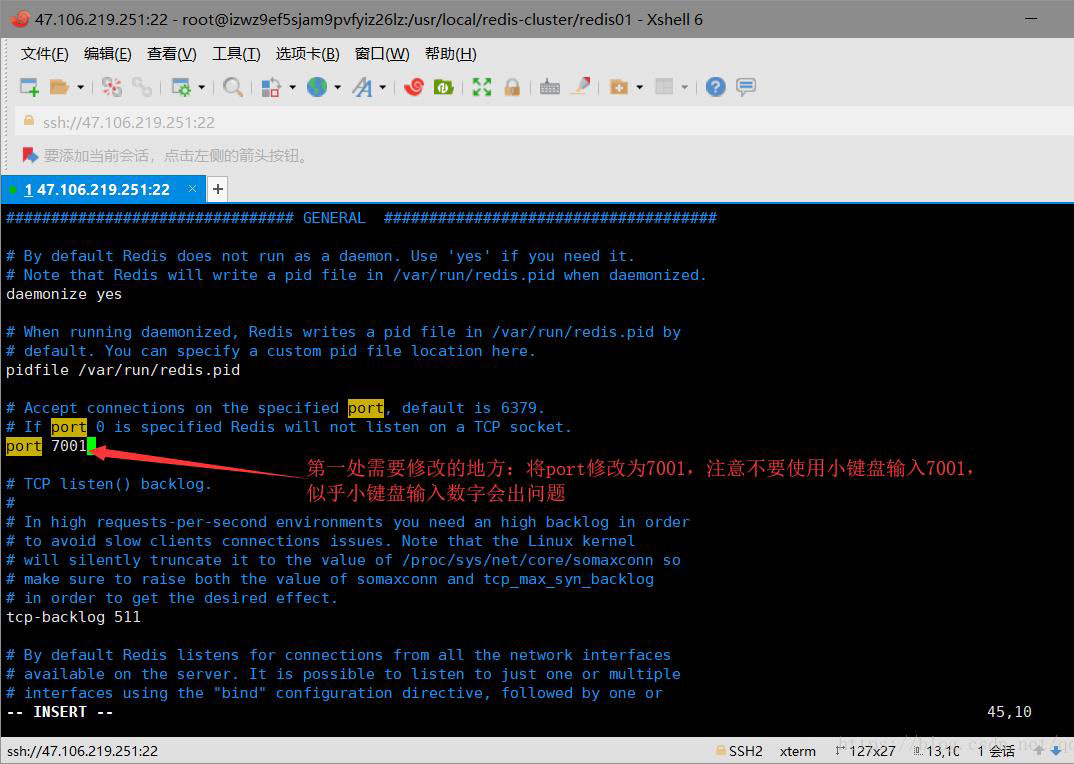Click the Font toolbar icon
The width and height of the screenshot is (1074, 764).
coord(362,87)
